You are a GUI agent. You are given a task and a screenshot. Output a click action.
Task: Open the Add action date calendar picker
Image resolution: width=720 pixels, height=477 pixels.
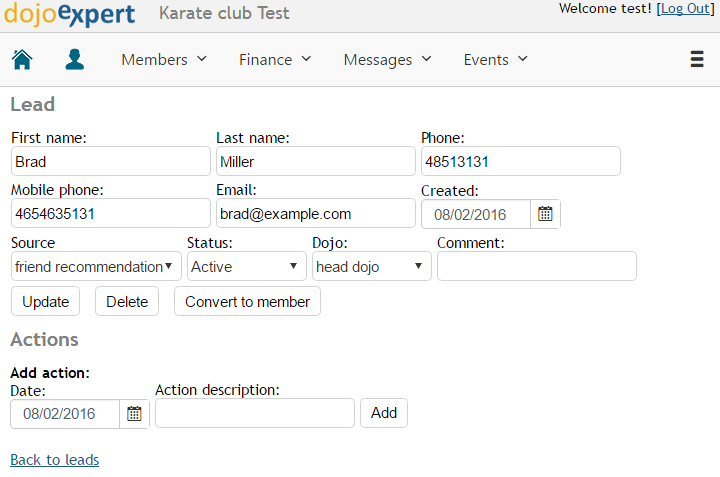(x=134, y=414)
